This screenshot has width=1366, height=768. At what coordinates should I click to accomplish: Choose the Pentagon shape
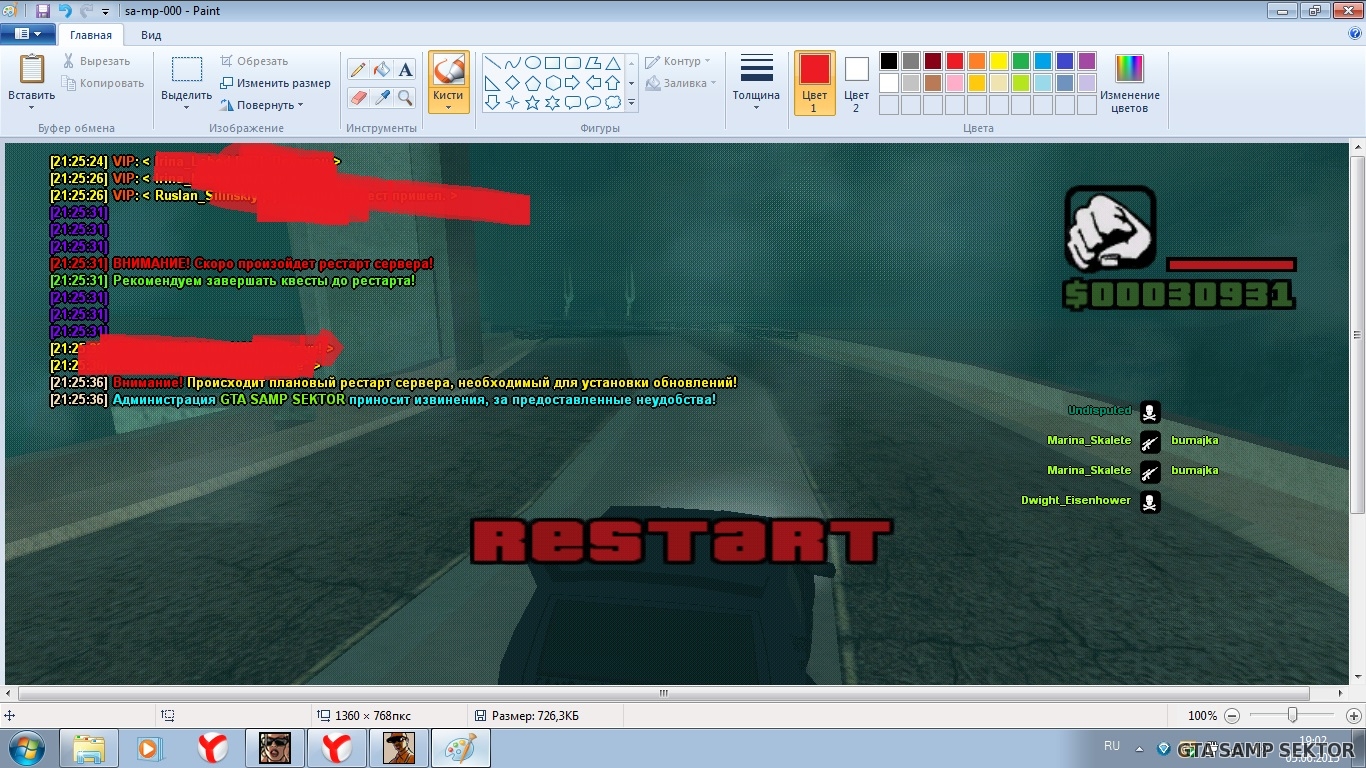(x=533, y=82)
